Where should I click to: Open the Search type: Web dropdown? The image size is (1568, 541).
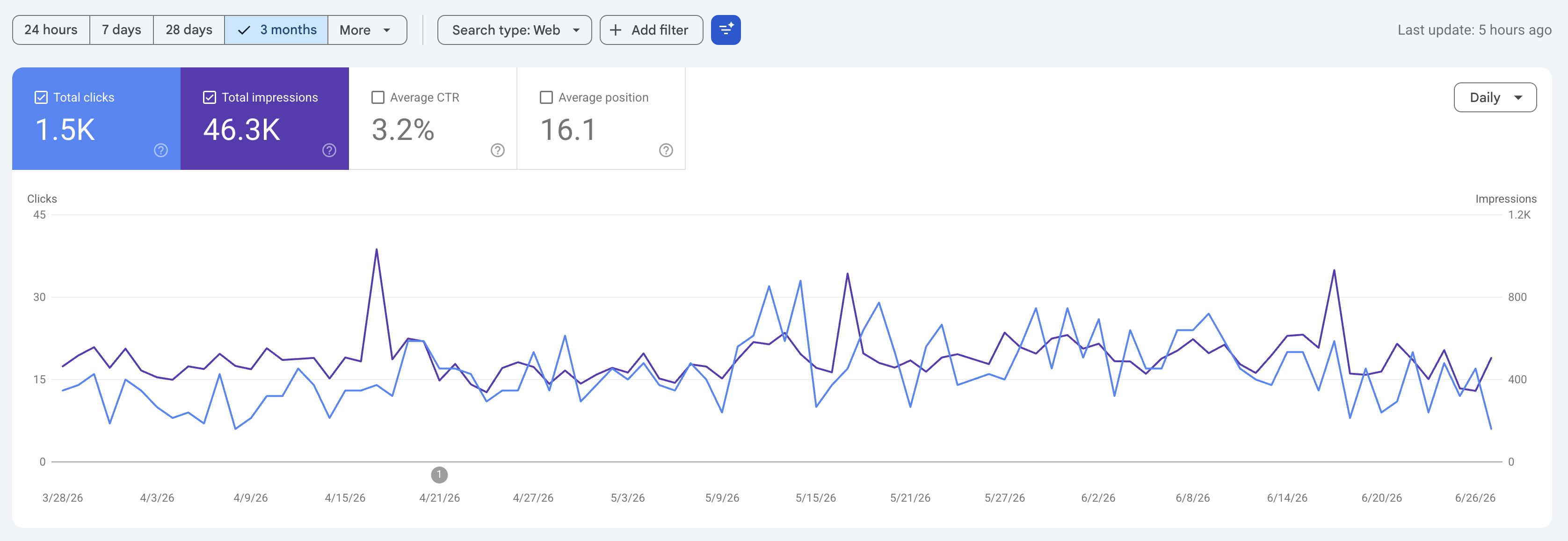click(x=515, y=30)
